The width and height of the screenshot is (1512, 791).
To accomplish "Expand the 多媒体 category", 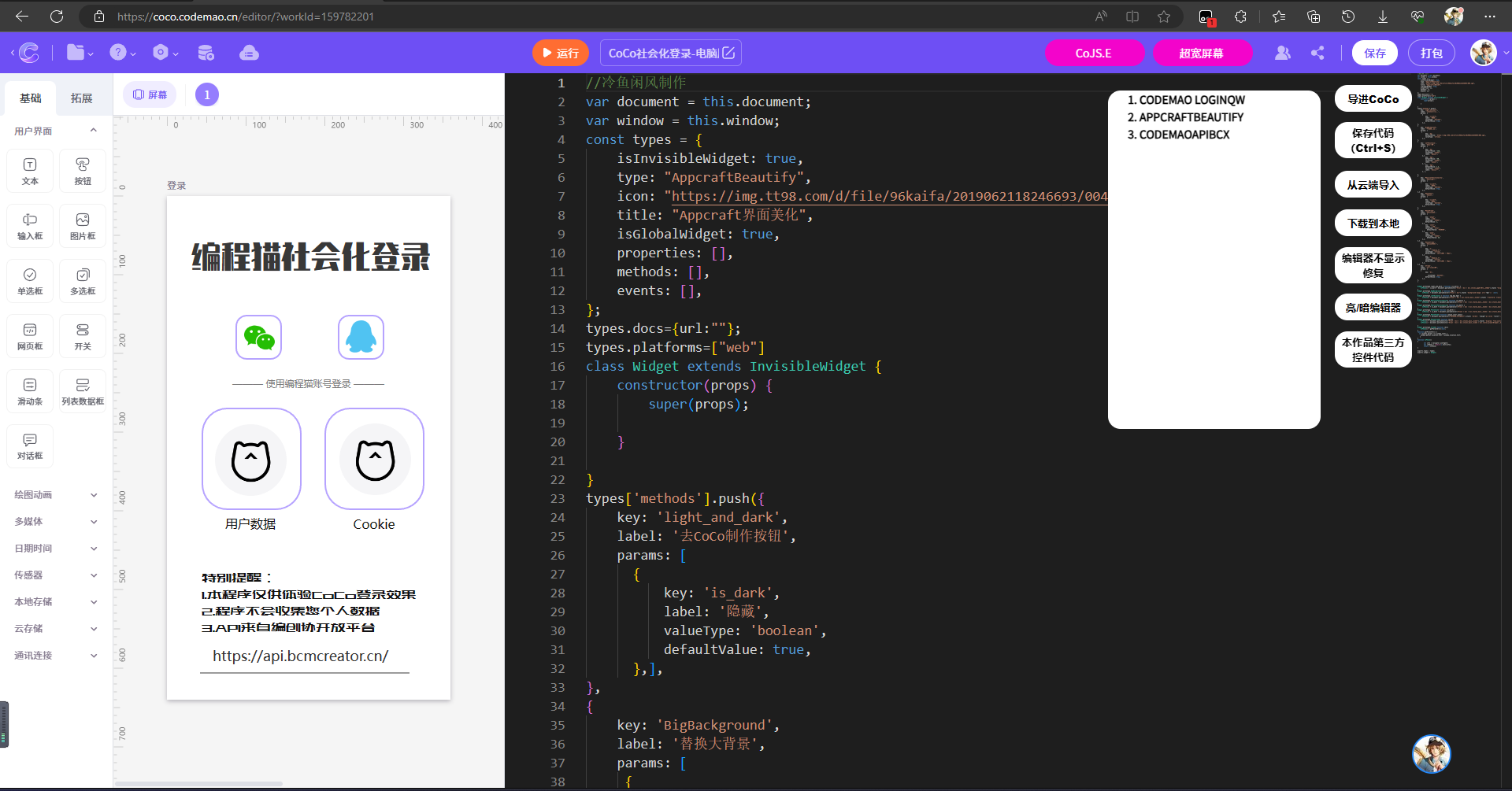I will coord(56,522).
